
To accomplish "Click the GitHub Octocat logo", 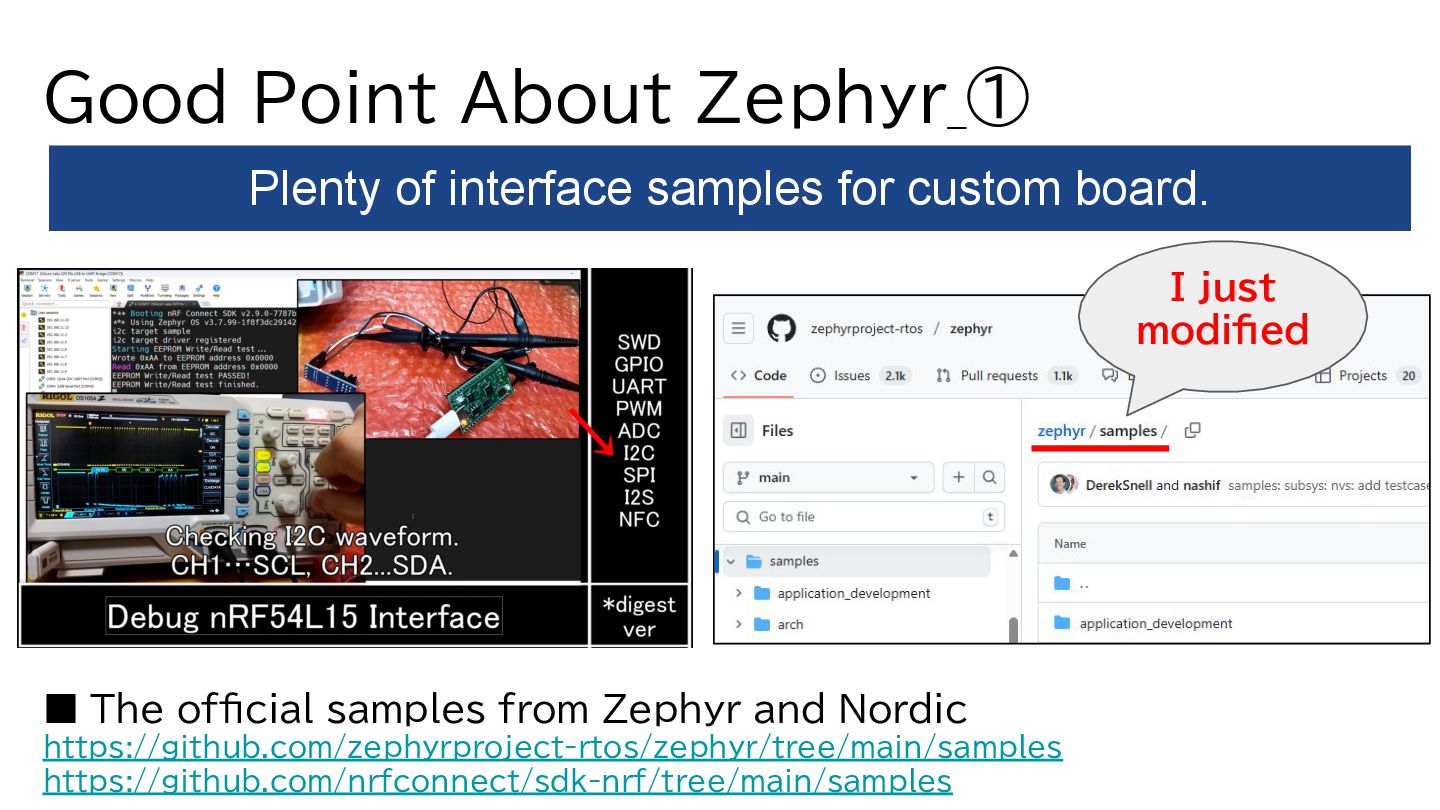I will pos(781,328).
